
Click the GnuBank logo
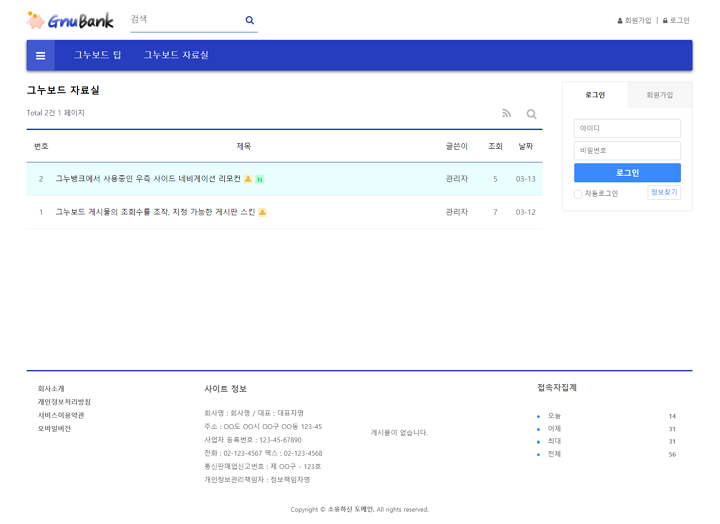click(70, 20)
